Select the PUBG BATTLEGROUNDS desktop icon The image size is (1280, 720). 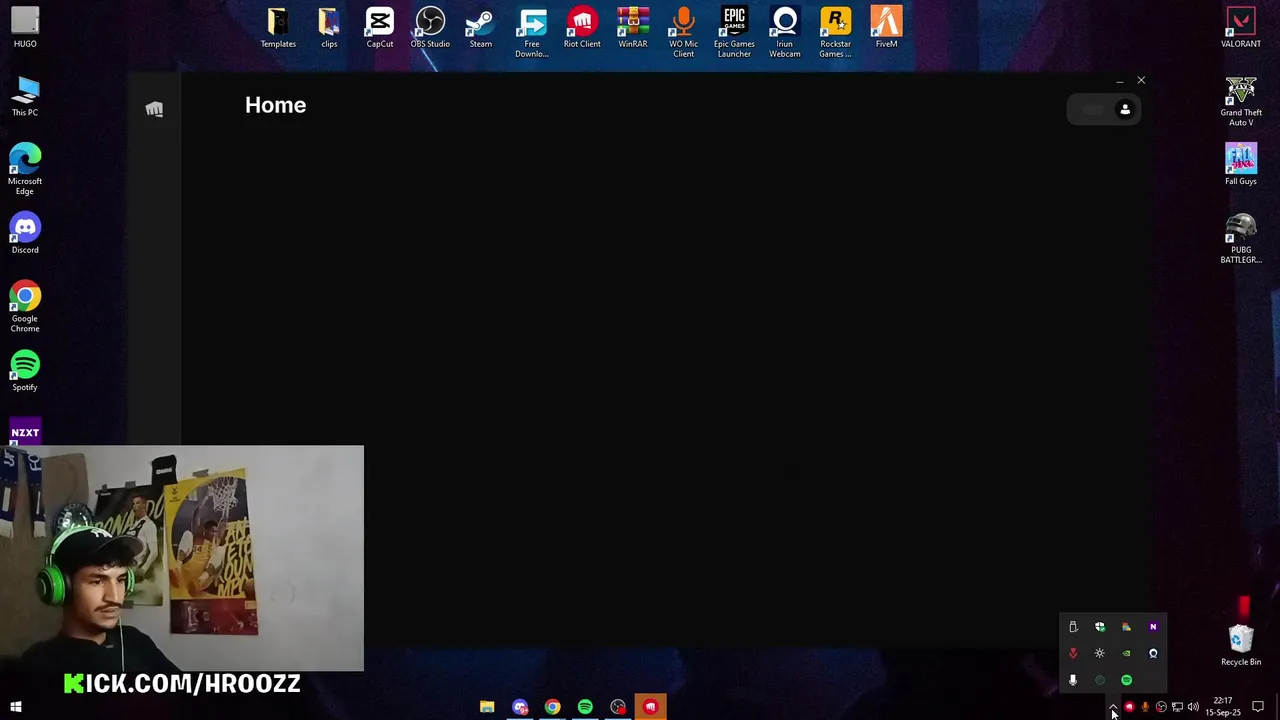(x=1241, y=239)
